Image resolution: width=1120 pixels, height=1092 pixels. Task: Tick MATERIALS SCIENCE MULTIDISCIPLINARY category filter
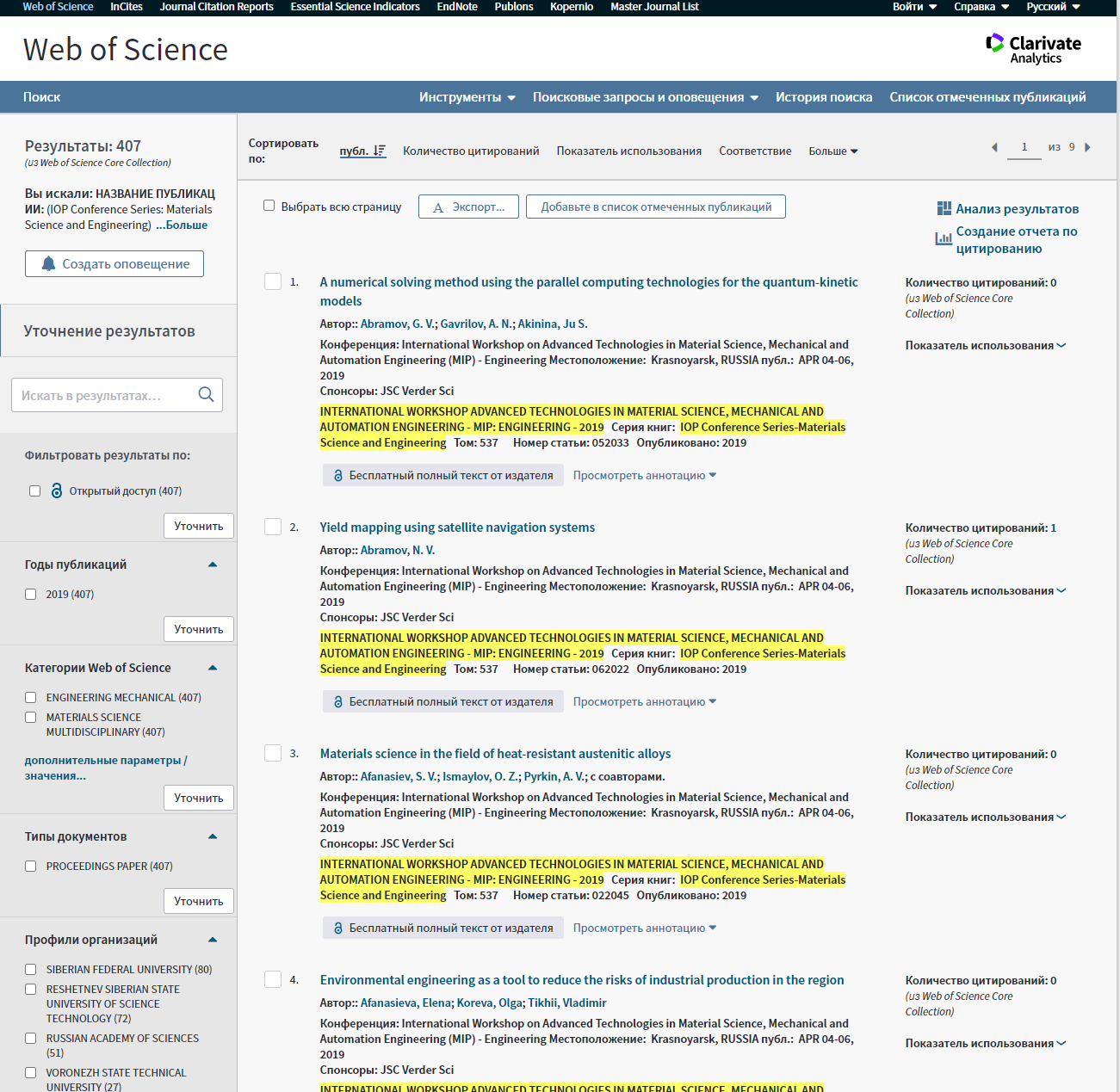click(31, 717)
